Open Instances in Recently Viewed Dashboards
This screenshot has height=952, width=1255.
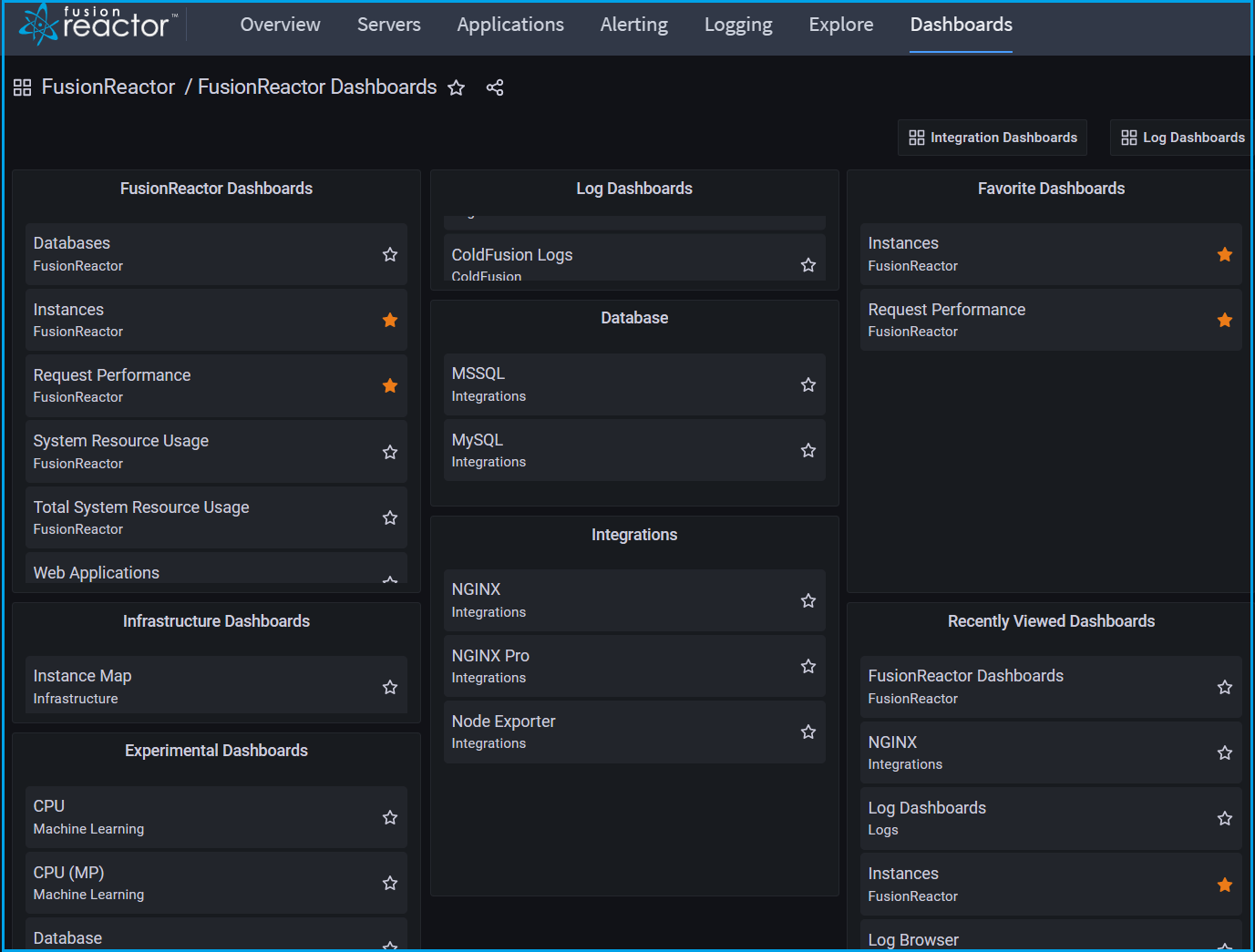1051,885
